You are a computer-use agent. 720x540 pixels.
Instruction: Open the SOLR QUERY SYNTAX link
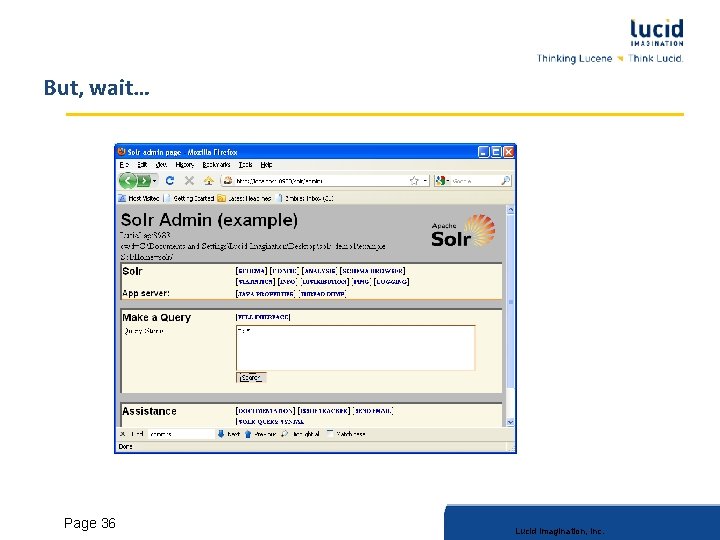point(270,422)
